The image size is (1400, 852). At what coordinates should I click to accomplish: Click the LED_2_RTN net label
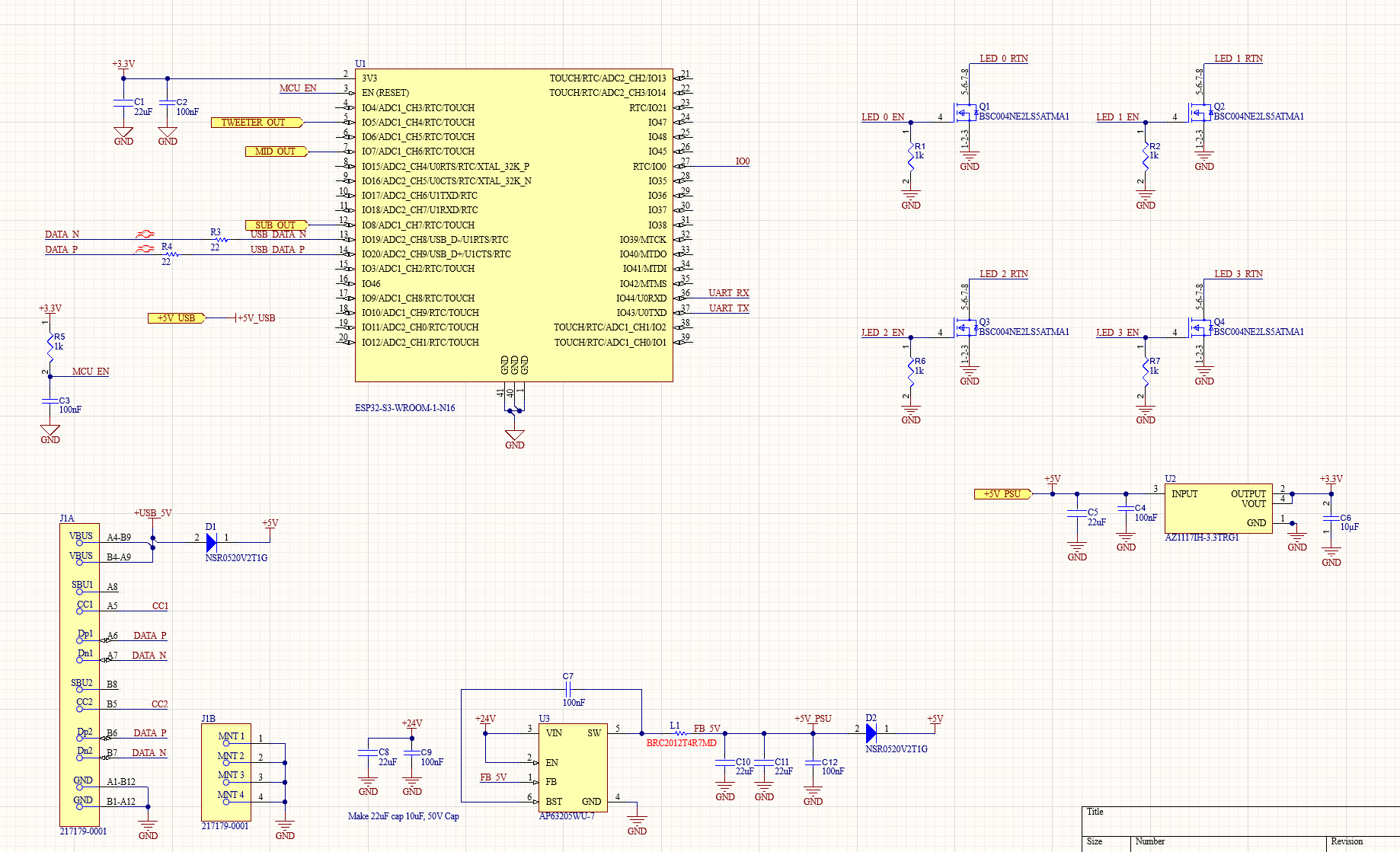coord(1004,274)
